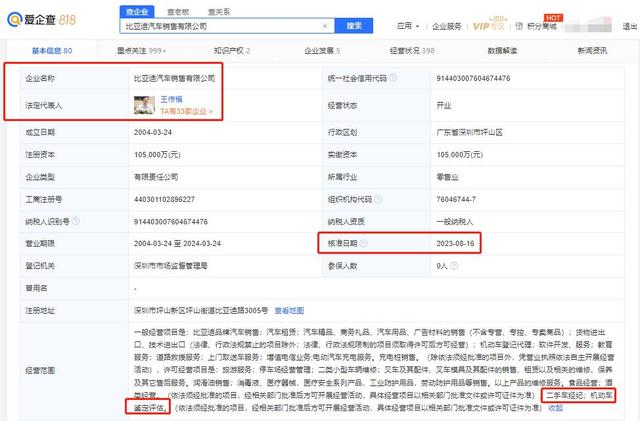
Task: Select 工商注册号 value 440301102896227
Action: point(164,199)
